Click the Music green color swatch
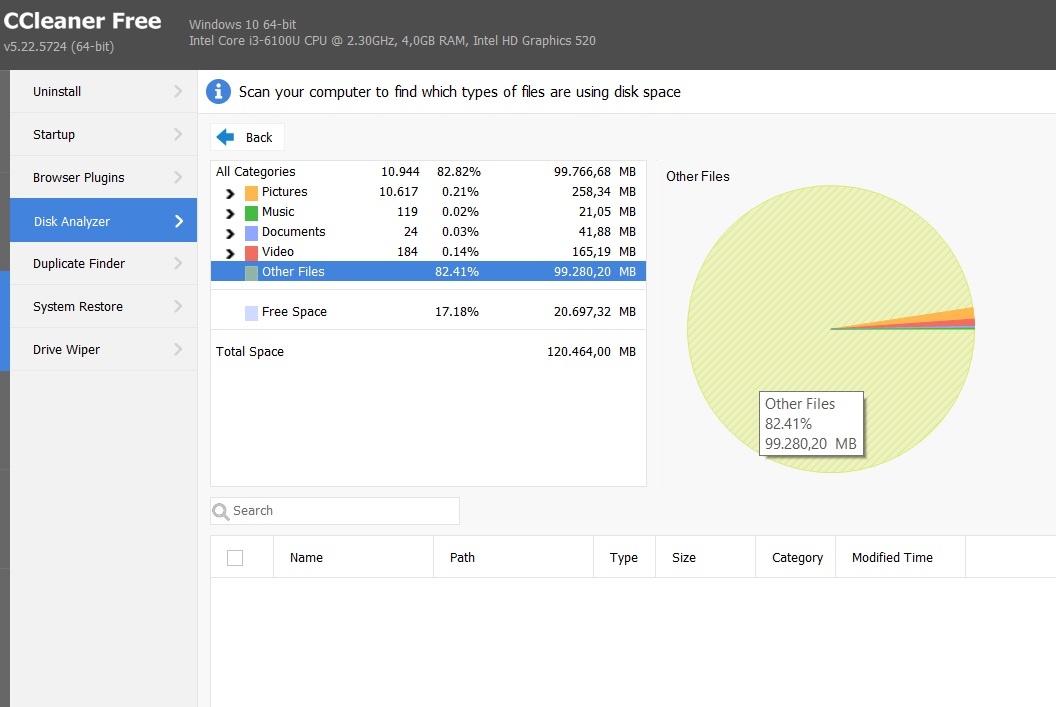The image size is (1056, 707). [251, 213]
